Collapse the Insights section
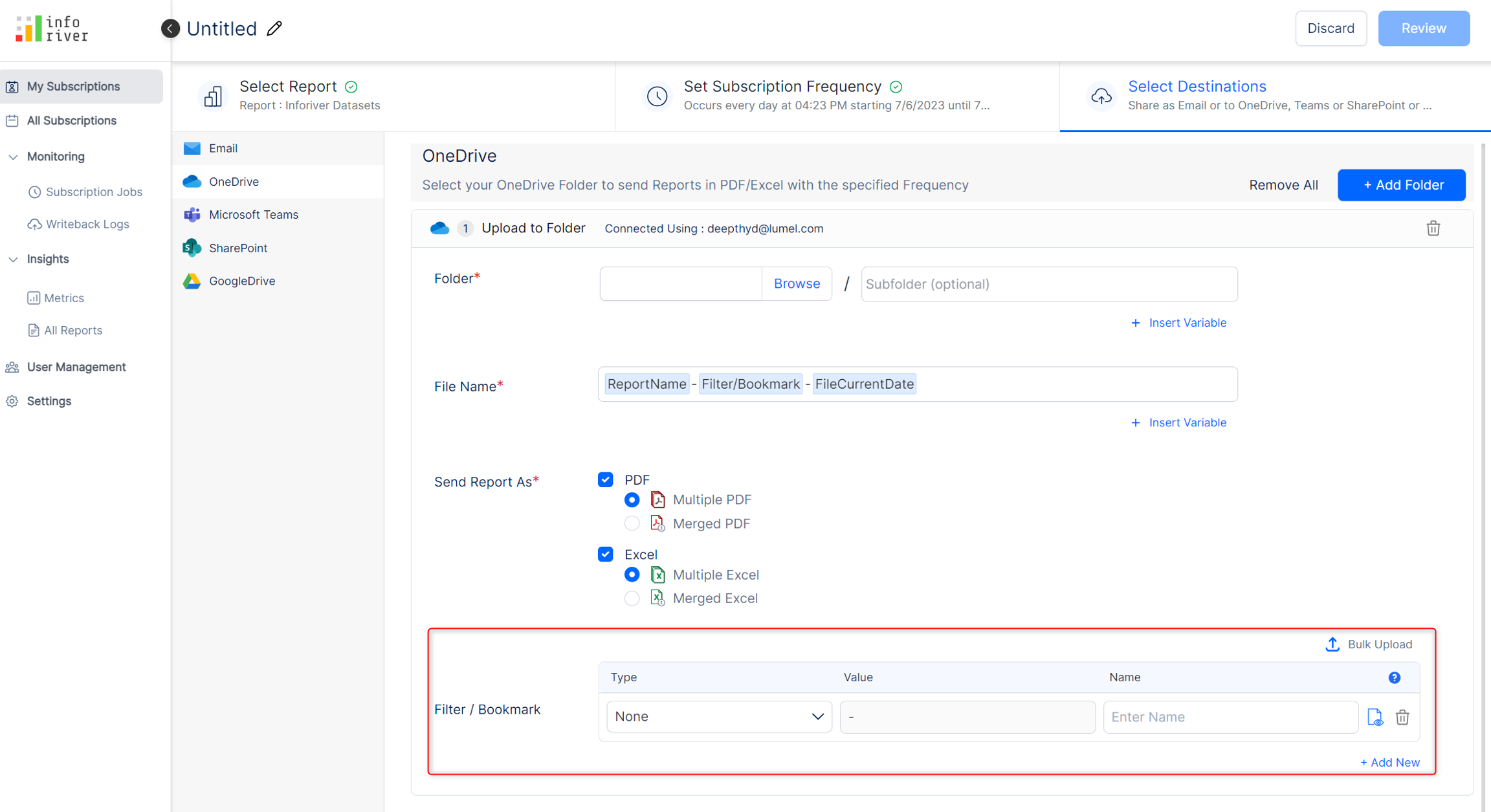 [x=13, y=259]
